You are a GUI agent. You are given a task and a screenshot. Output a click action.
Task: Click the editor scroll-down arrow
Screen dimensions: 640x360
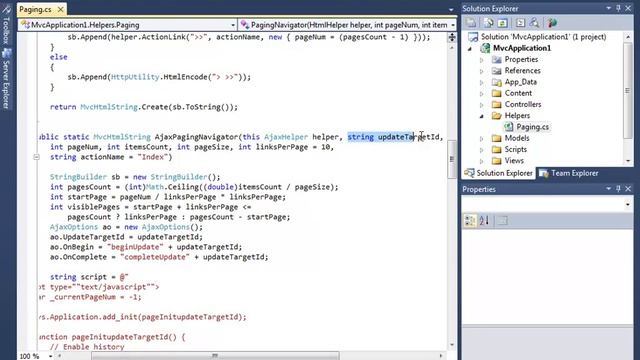452,345
